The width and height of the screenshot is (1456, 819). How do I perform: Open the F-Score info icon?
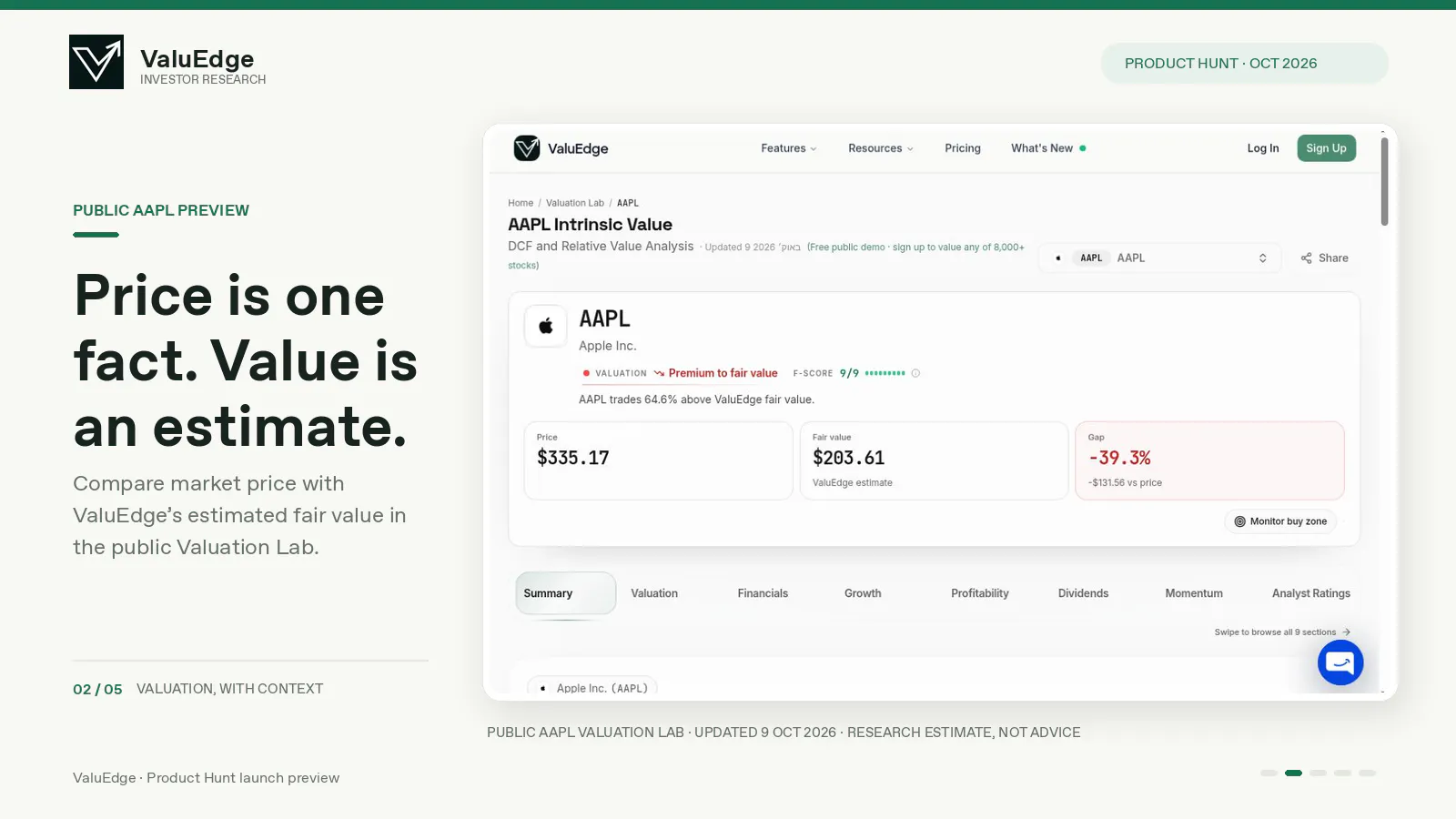click(x=915, y=373)
